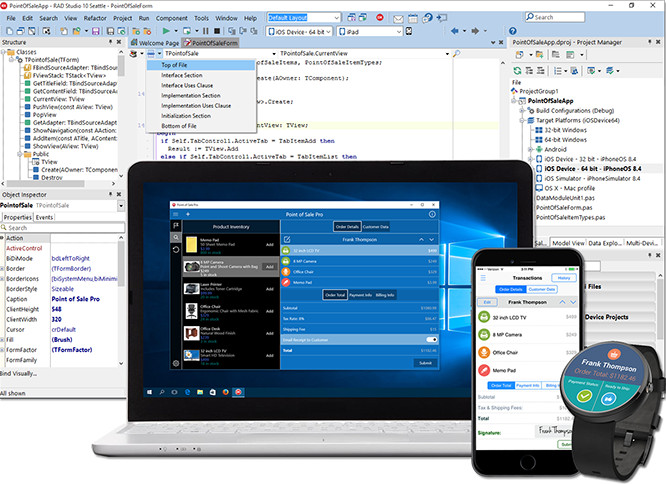The width and height of the screenshot is (666, 484).
Task: Navigate back with blue left arrow
Action: coord(454,31)
